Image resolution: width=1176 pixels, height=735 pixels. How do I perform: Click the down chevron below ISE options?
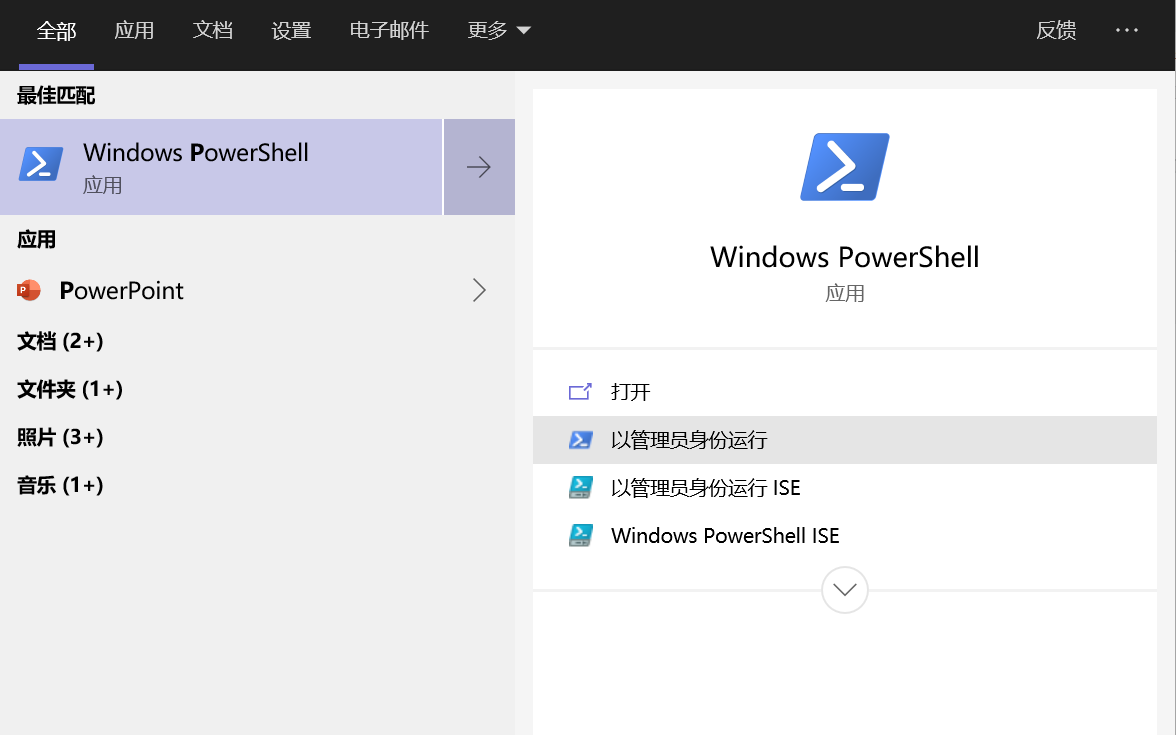[844, 590]
